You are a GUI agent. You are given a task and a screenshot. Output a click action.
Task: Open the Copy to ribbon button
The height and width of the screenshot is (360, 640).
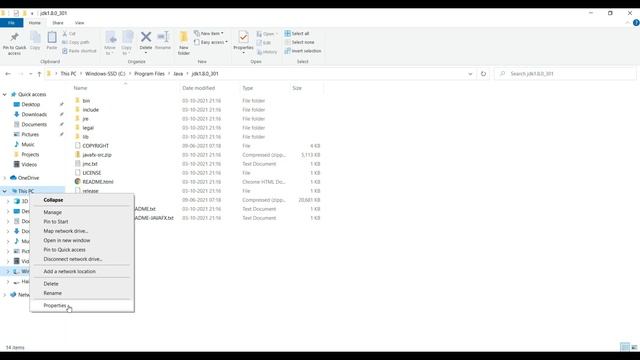[x=127, y=43]
